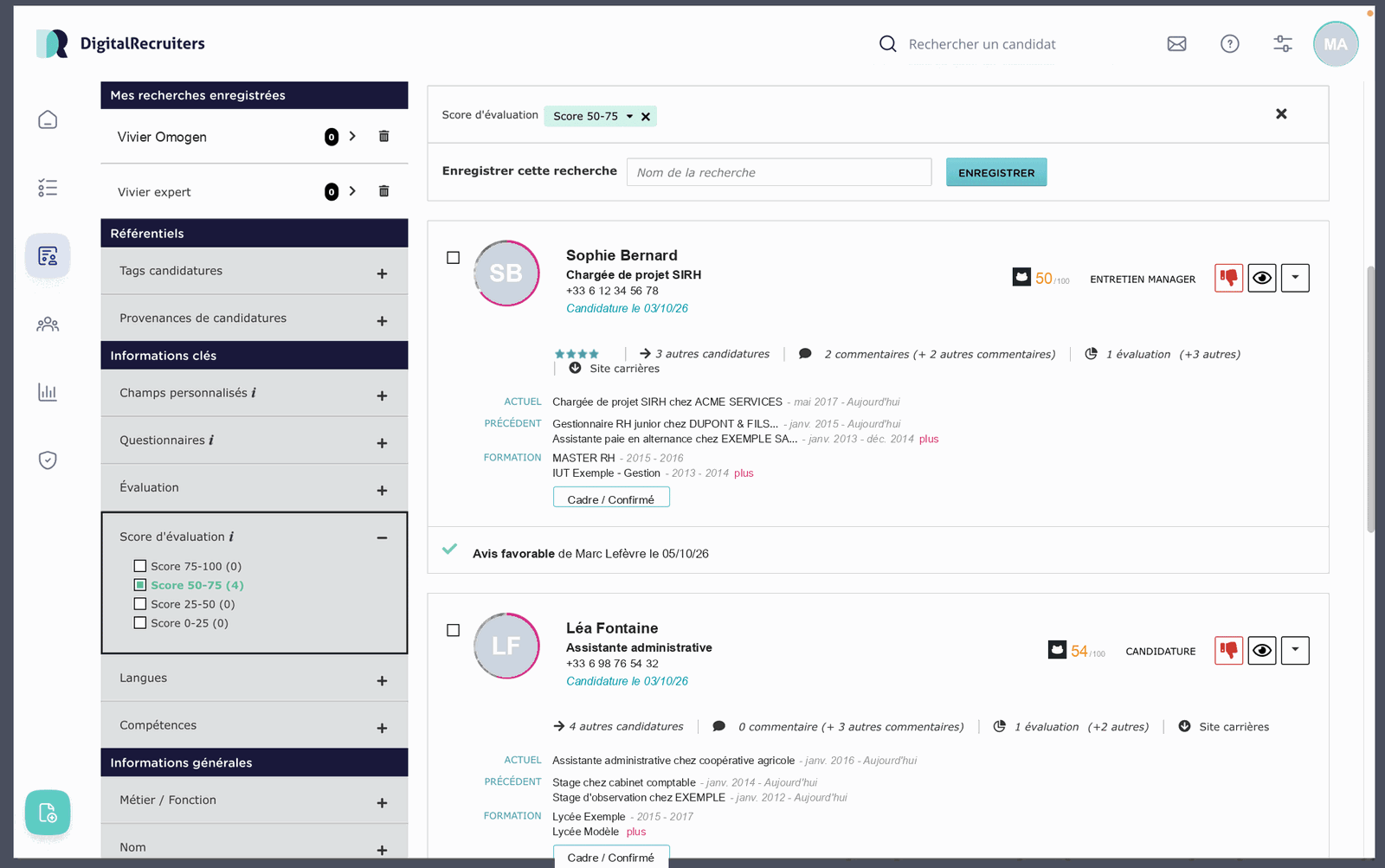Open Sophie Bernard's candidate name link
The height and width of the screenshot is (868, 1385).
(622, 255)
